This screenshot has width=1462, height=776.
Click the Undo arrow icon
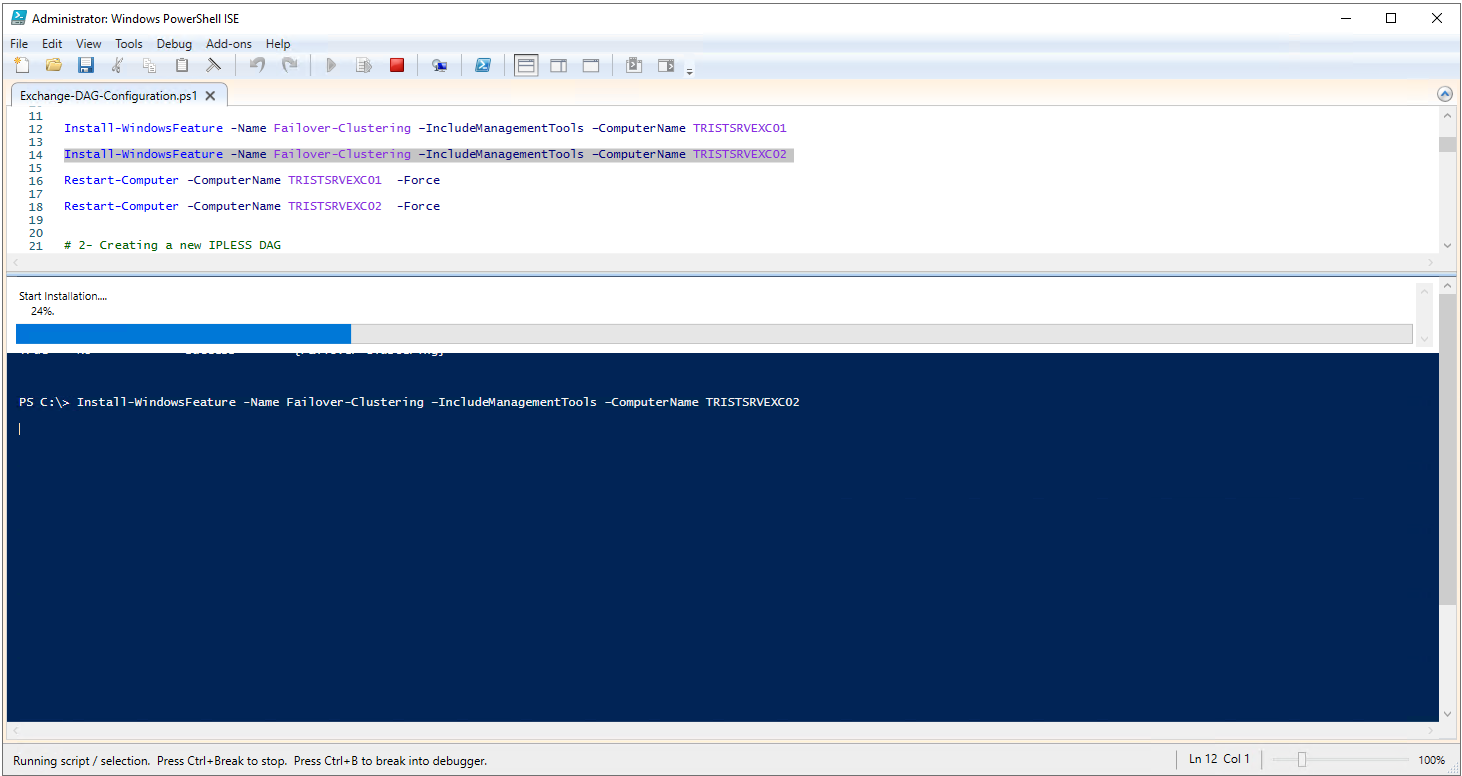(x=257, y=65)
